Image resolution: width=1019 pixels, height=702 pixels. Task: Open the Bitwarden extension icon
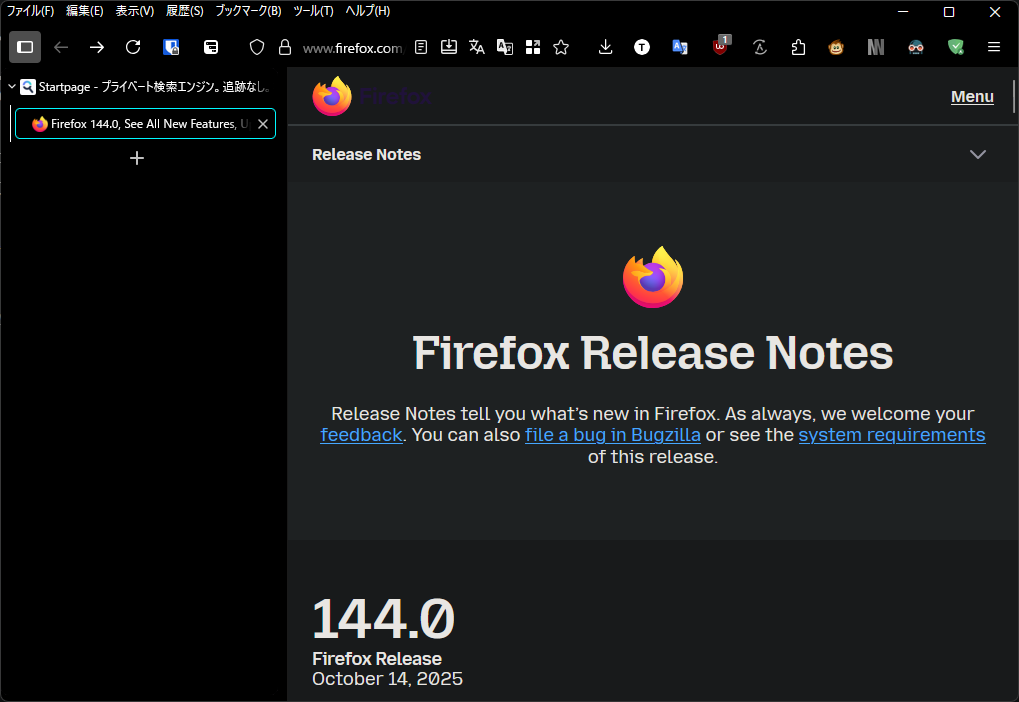pyautogui.click(x=171, y=47)
